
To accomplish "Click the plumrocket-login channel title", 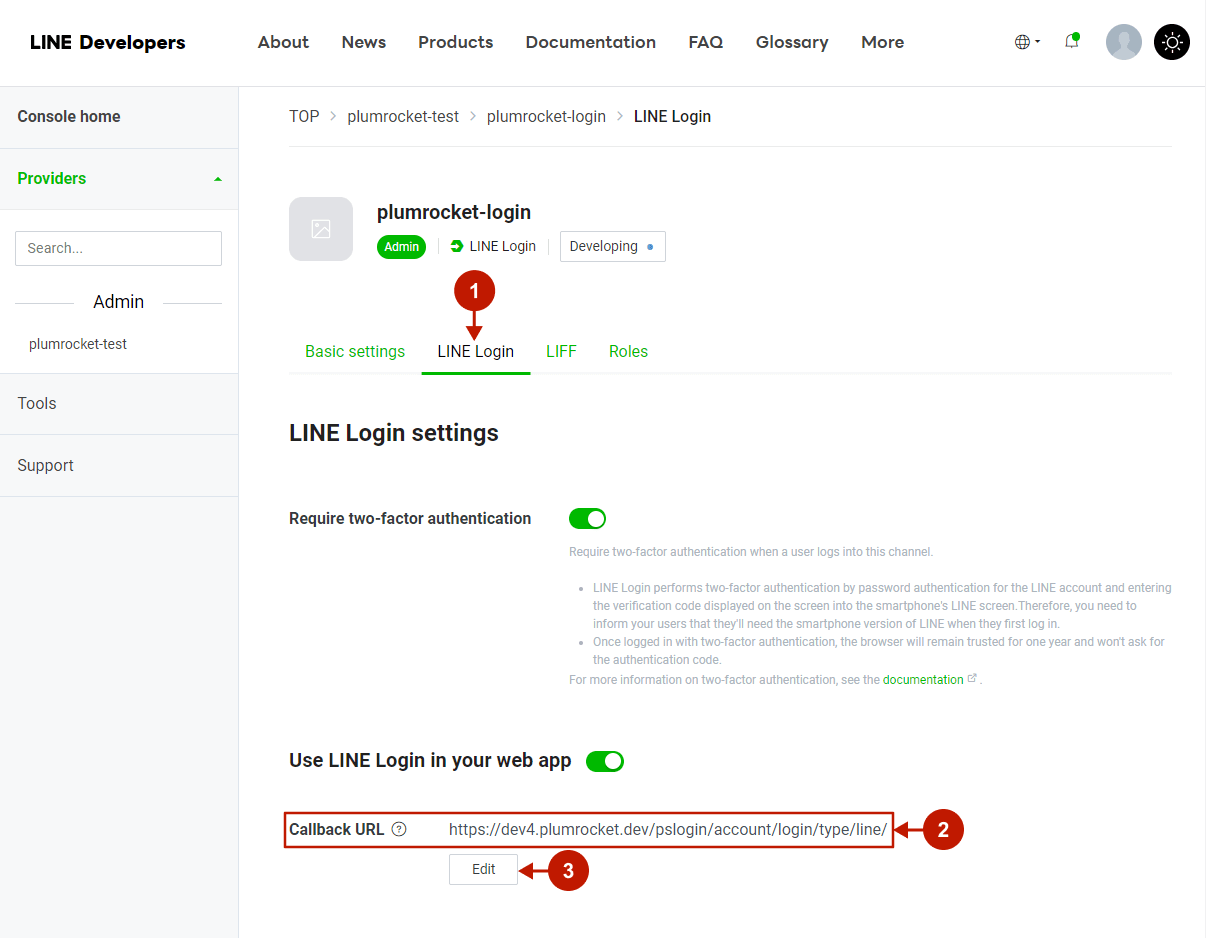I will (454, 212).
